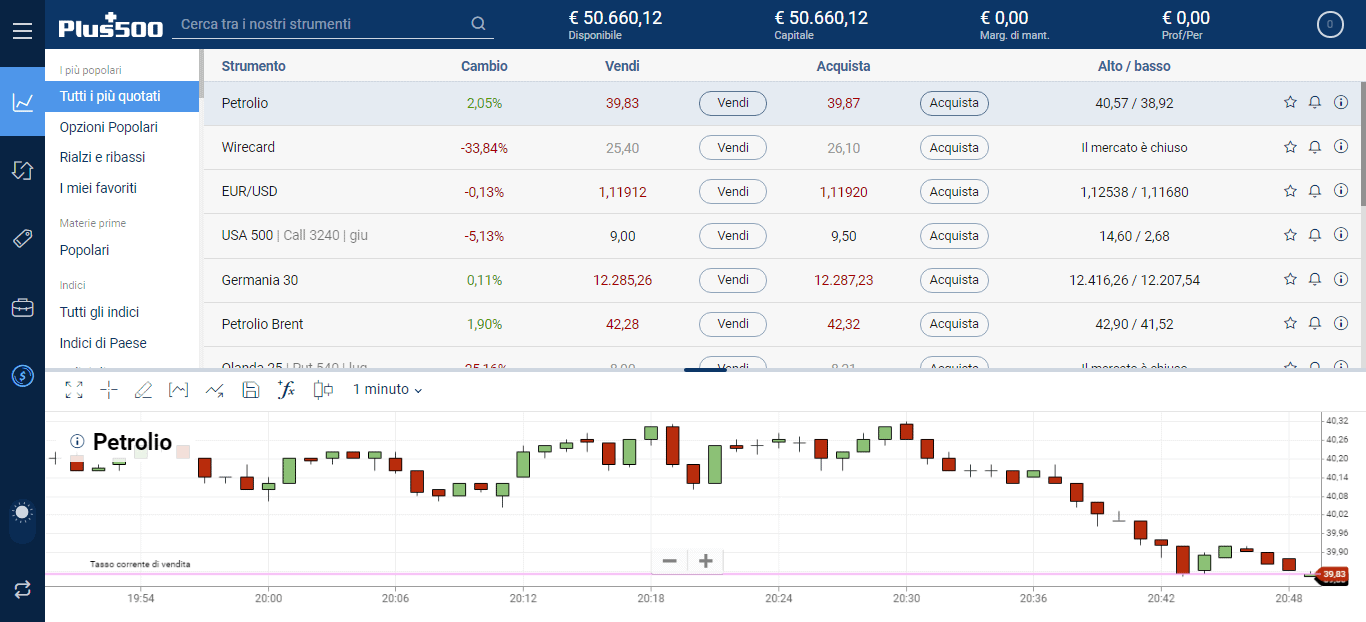Expand the 1 minuto timeframe dropdown
This screenshot has width=1366, height=622.
click(x=387, y=390)
